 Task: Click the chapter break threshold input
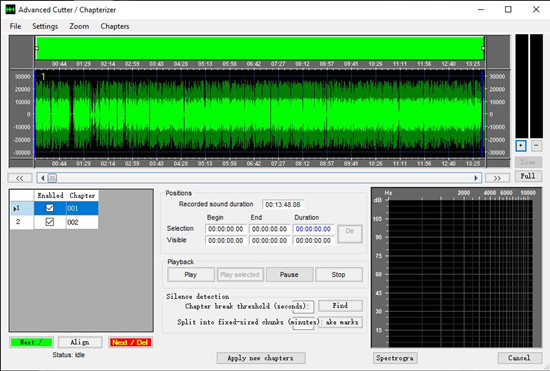pyautogui.click(x=303, y=306)
